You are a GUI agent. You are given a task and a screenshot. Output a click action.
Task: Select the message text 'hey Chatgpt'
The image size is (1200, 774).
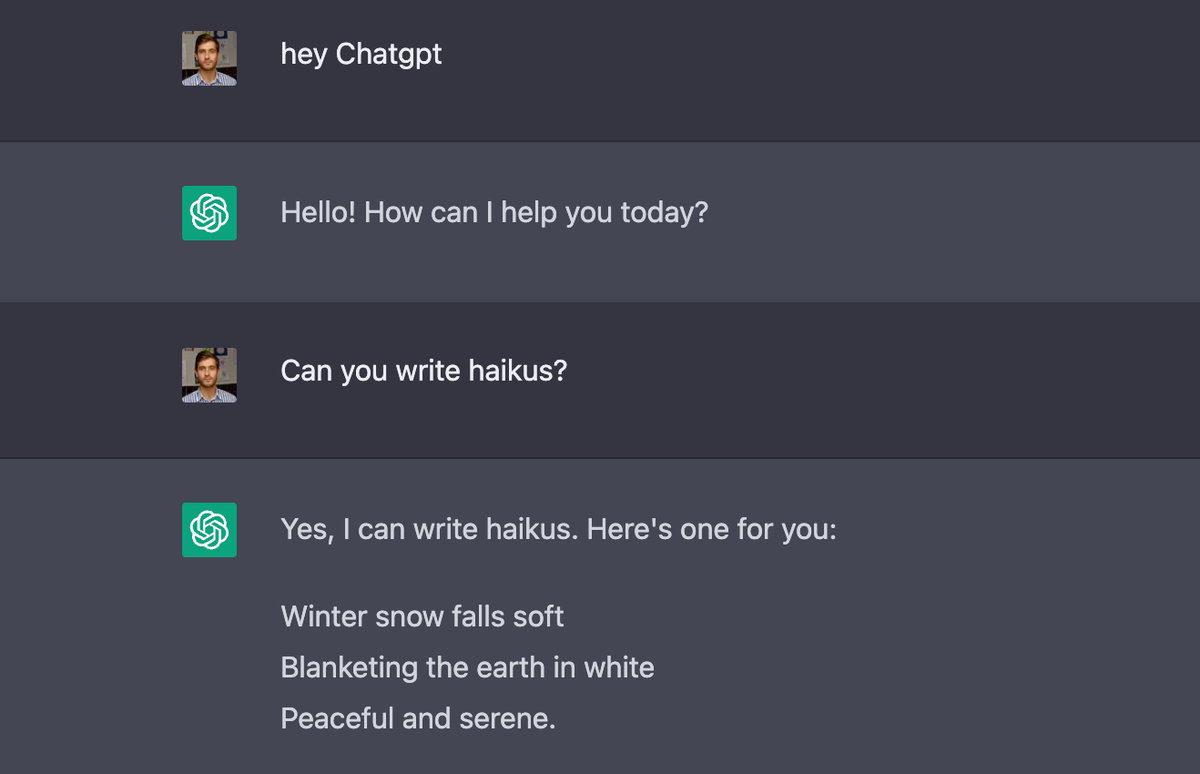[x=361, y=54]
